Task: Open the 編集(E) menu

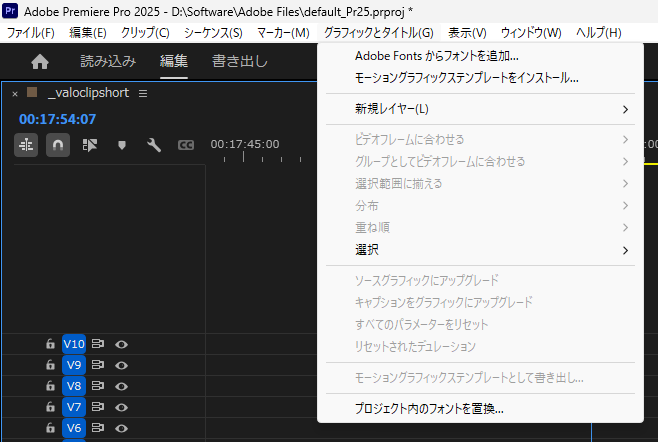Action: (x=88, y=33)
